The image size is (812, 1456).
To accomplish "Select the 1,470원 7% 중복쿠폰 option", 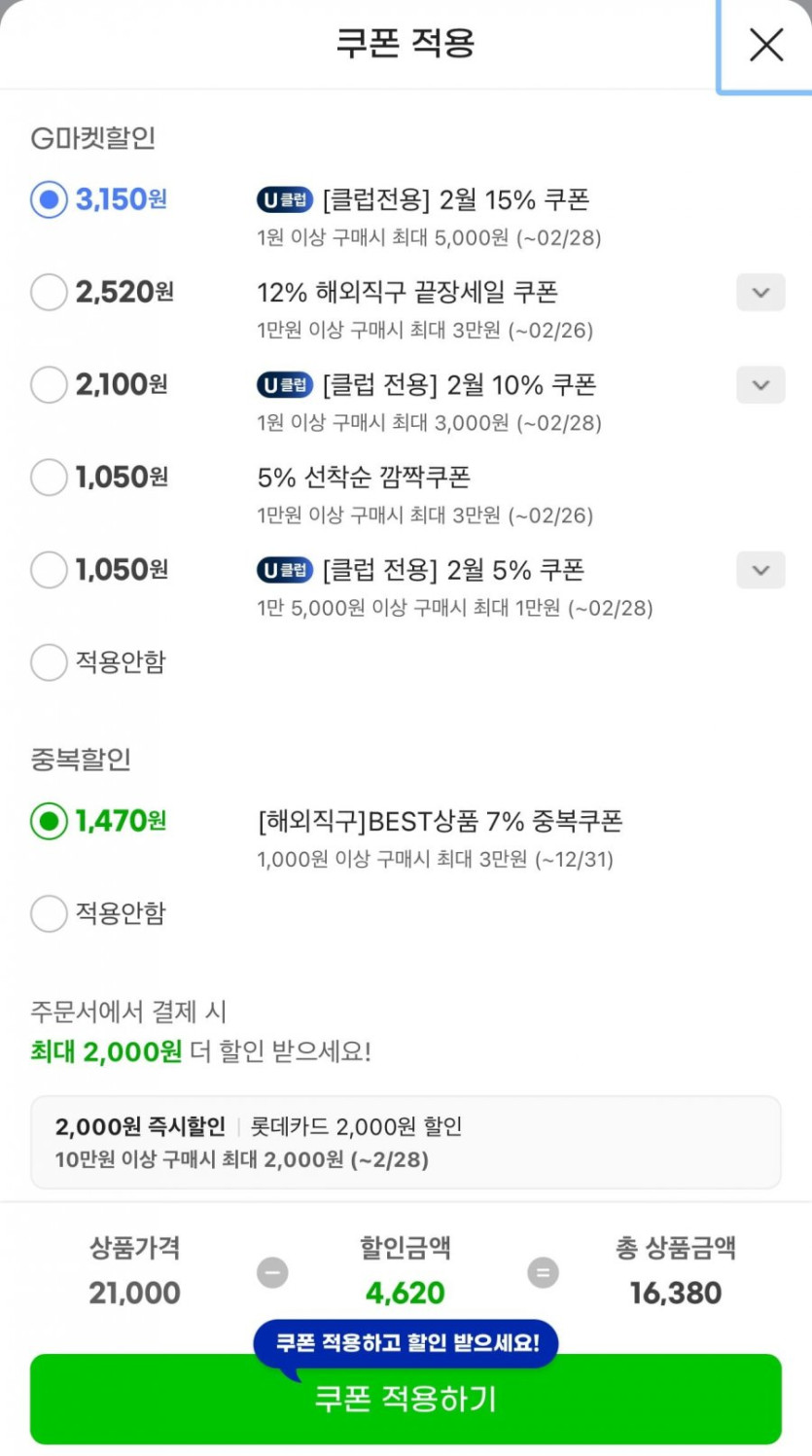I will [x=49, y=821].
